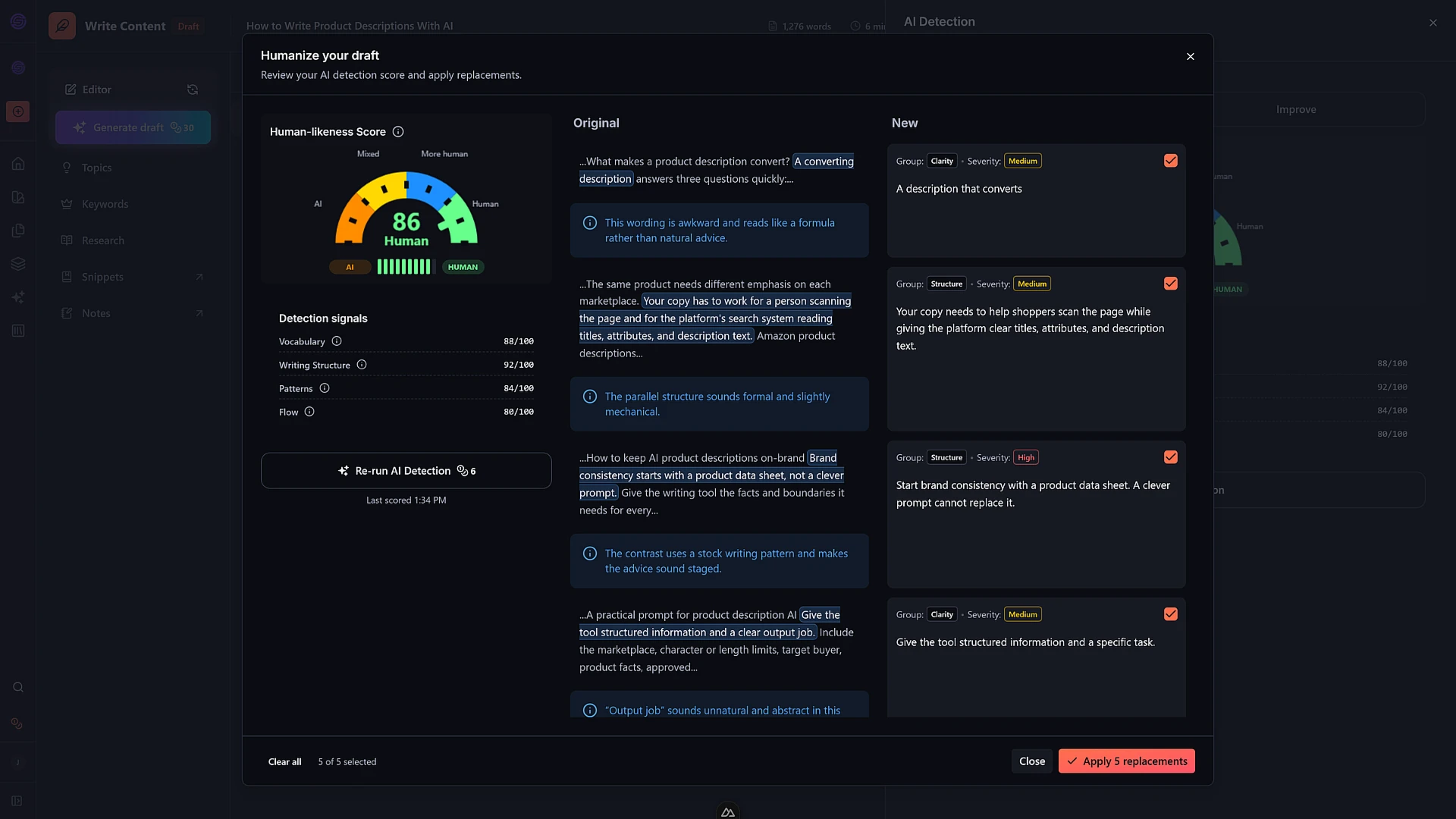Click search icon in left rail

coord(18,687)
